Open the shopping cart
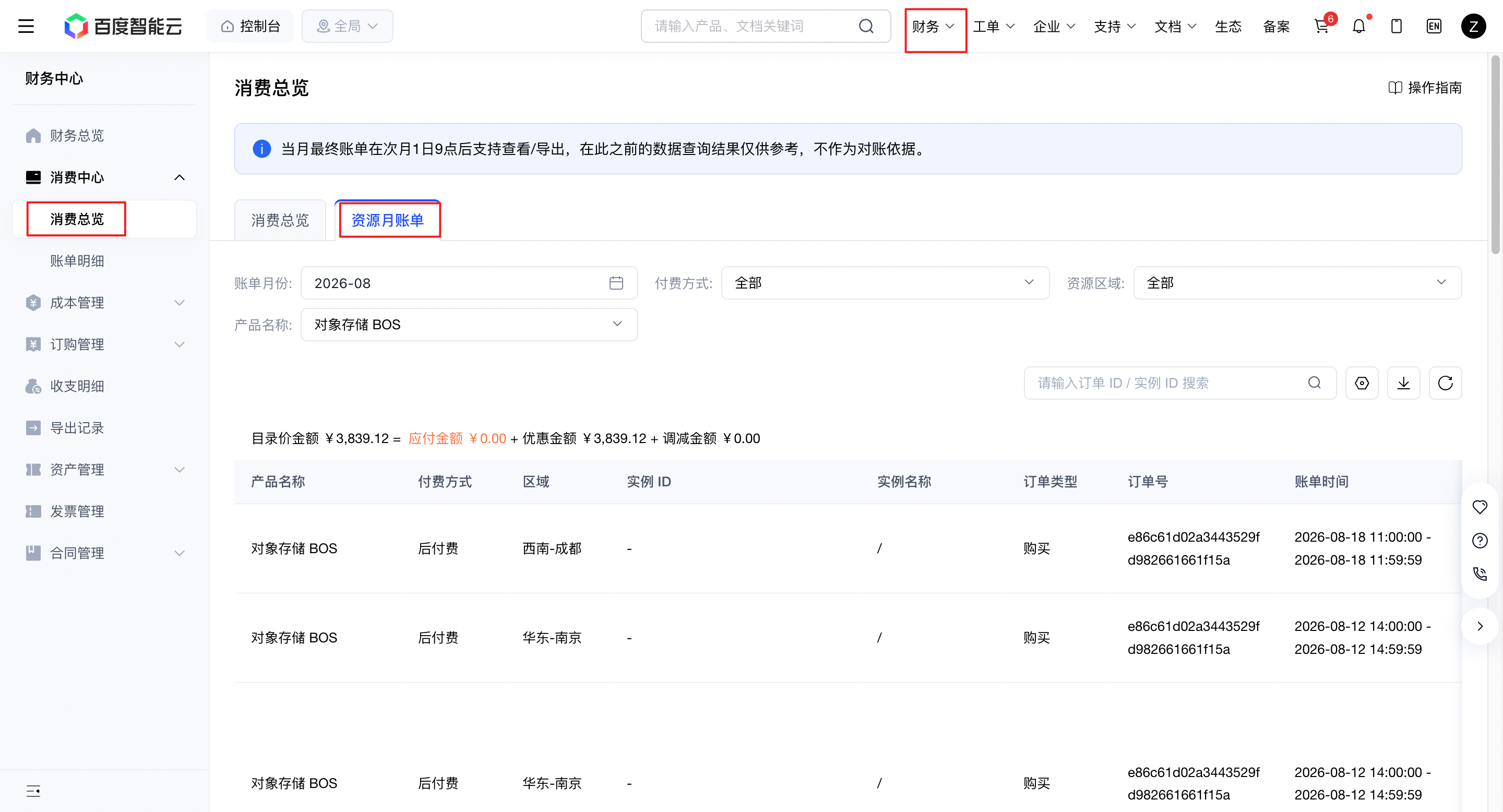 [x=1321, y=26]
